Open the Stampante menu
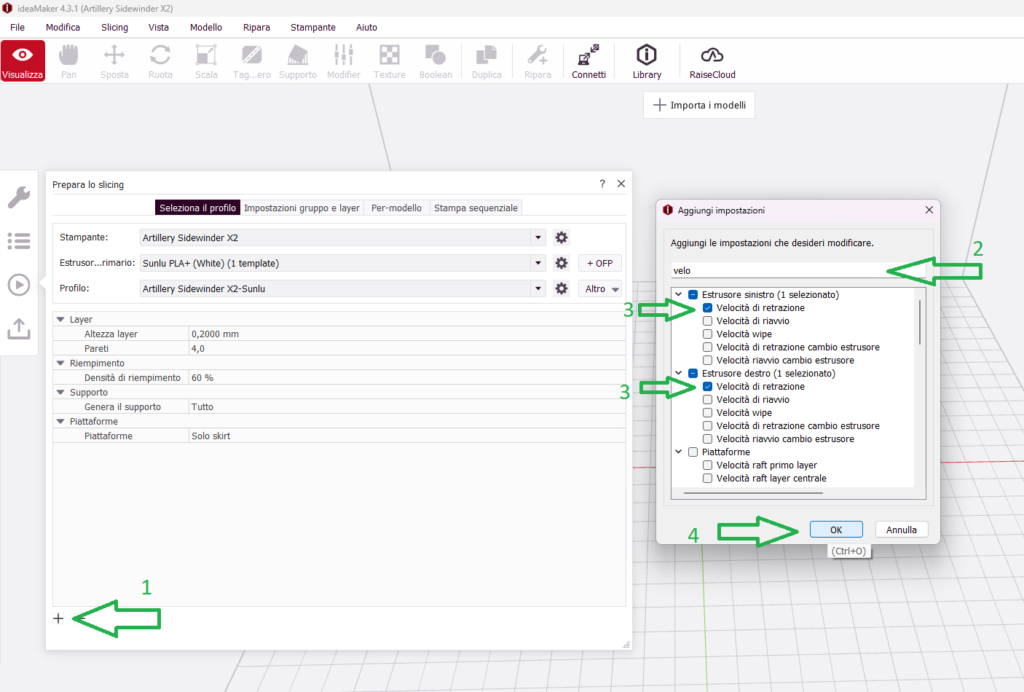 pos(313,27)
